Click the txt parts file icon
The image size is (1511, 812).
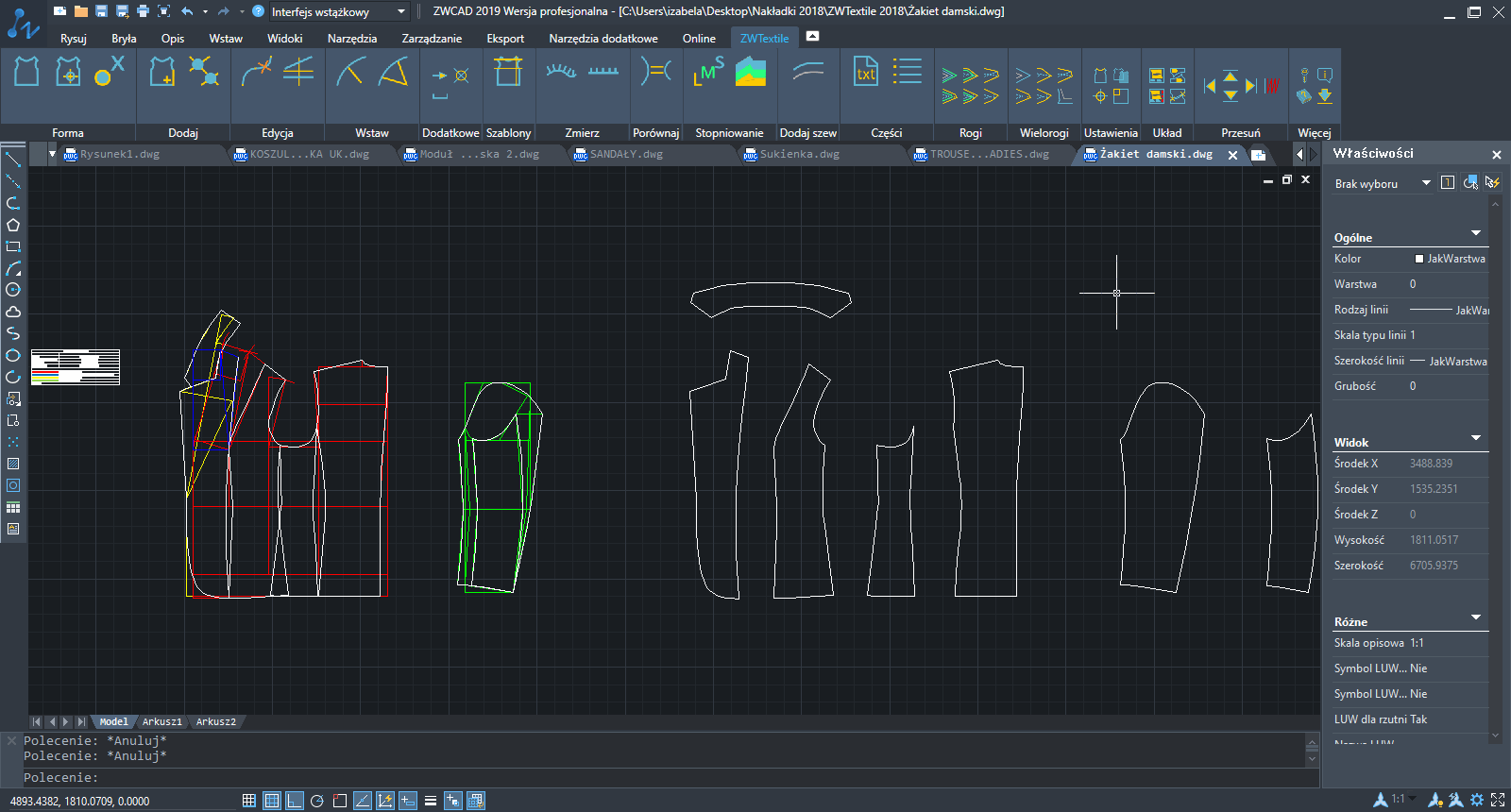click(x=865, y=73)
